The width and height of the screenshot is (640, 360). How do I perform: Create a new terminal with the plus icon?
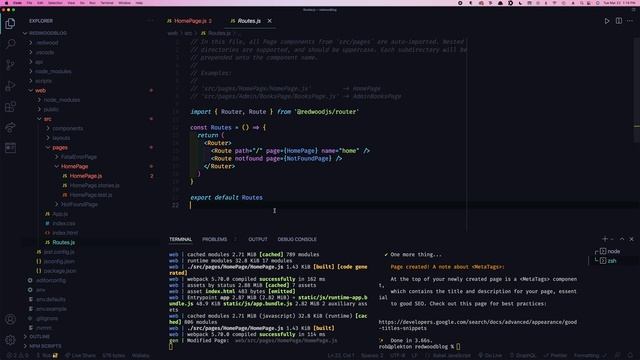point(605,239)
